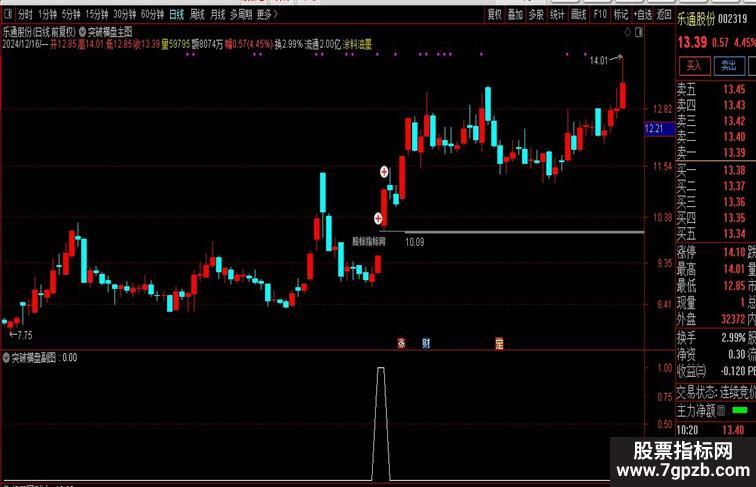Image resolution: width=756 pixels, height=487 pixels.
Task: Select the 1分钟 period tab
Action: 47,15
